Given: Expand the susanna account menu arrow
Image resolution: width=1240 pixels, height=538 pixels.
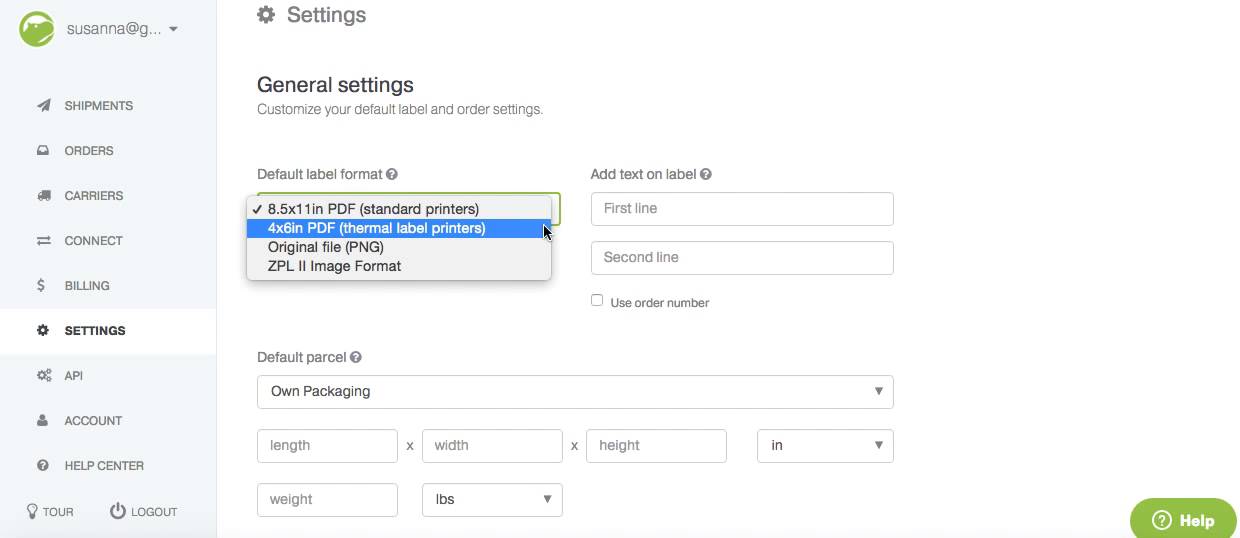Looking at the screenshot, I should tap(173, 29).
